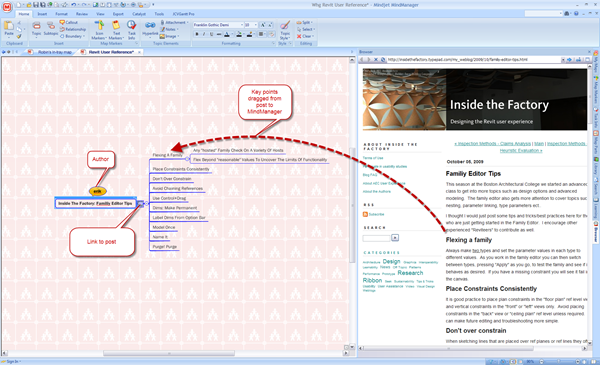Click the blog search input box
600x365 pixels.
click(x=376, y=238)
